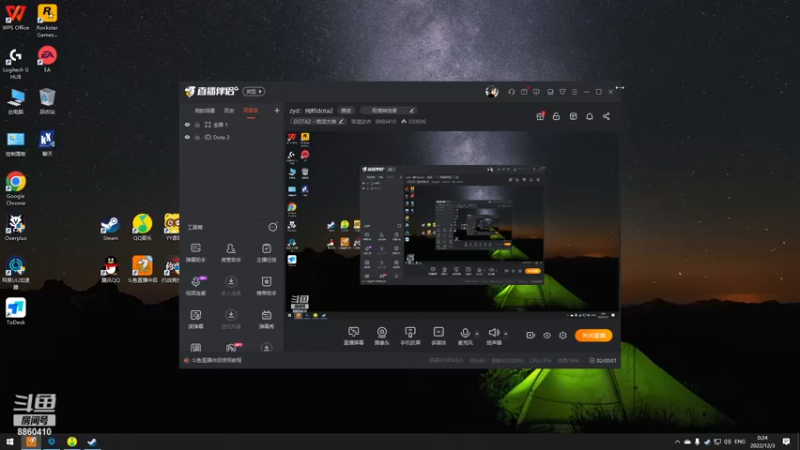
Task: Click the Steam icon in the taskbar
Action: (x=92, y=441)
